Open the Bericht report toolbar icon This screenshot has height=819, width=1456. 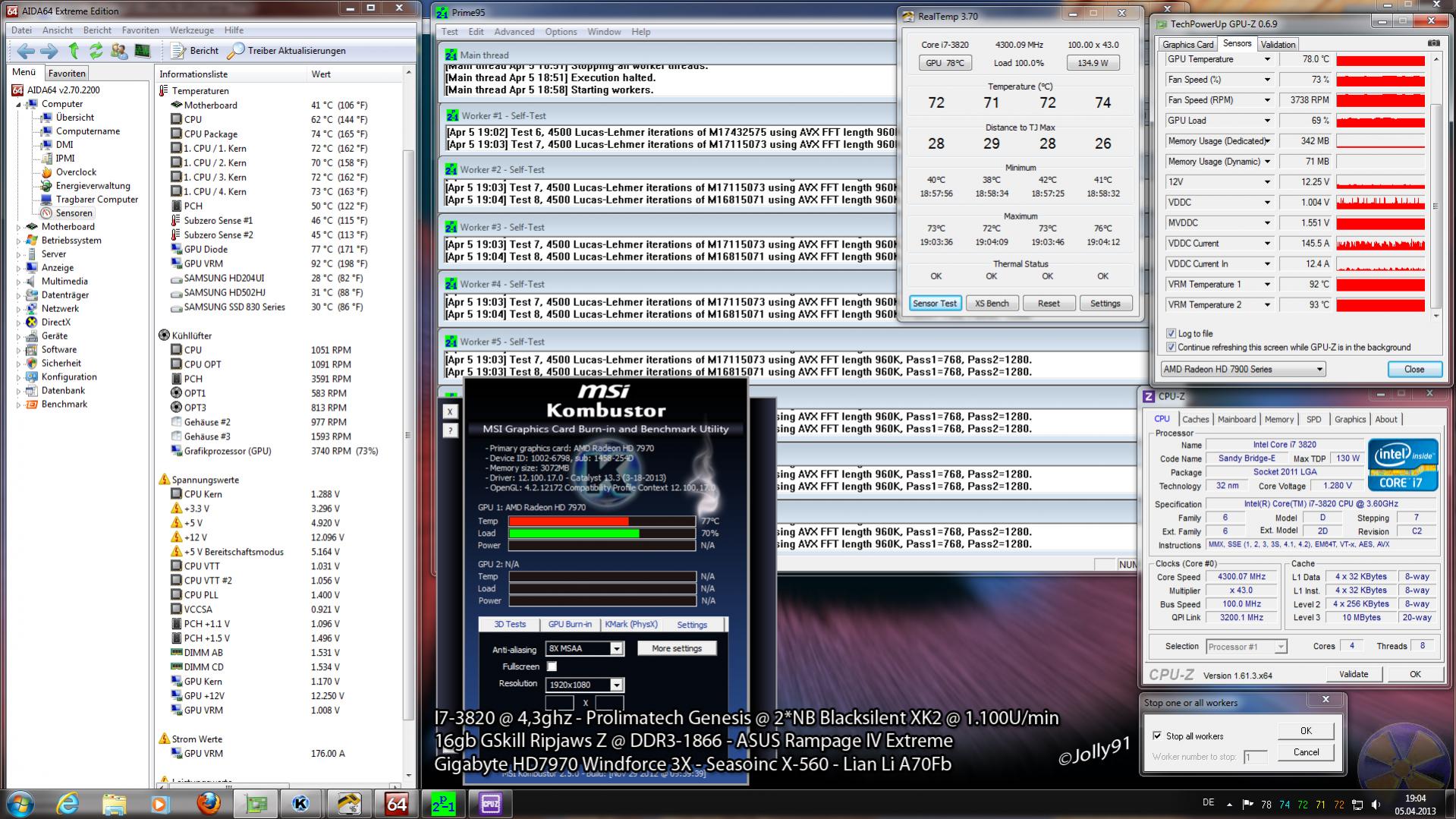pos(195,51)
